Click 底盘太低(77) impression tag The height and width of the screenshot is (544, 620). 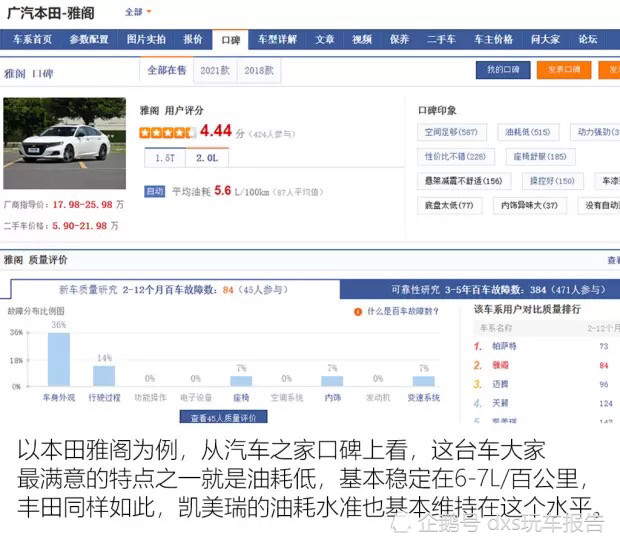(x=450, y=206)
